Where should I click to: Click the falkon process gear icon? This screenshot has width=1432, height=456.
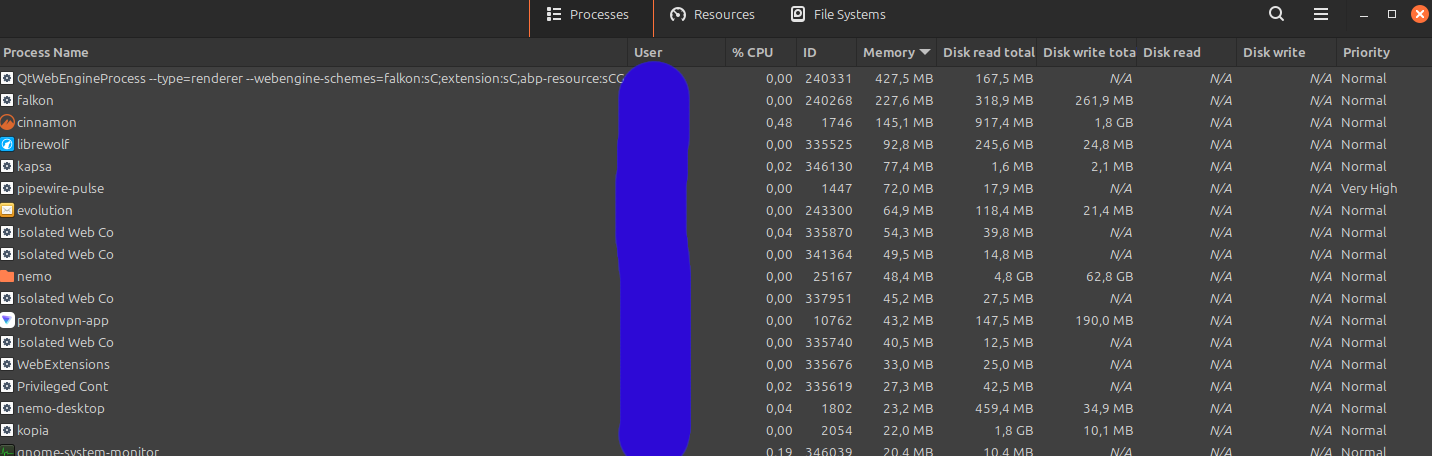[x=7, y=100]
